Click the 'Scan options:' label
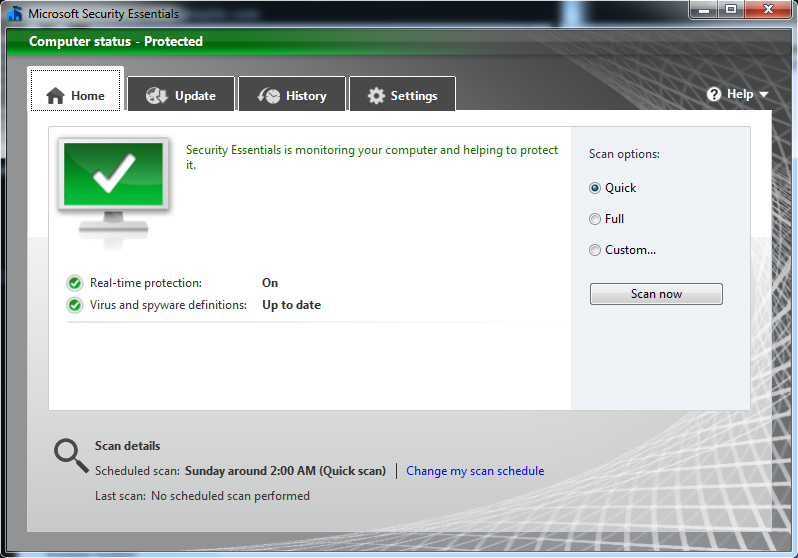Viewport: 798px width, 558px height. point(624,154)
